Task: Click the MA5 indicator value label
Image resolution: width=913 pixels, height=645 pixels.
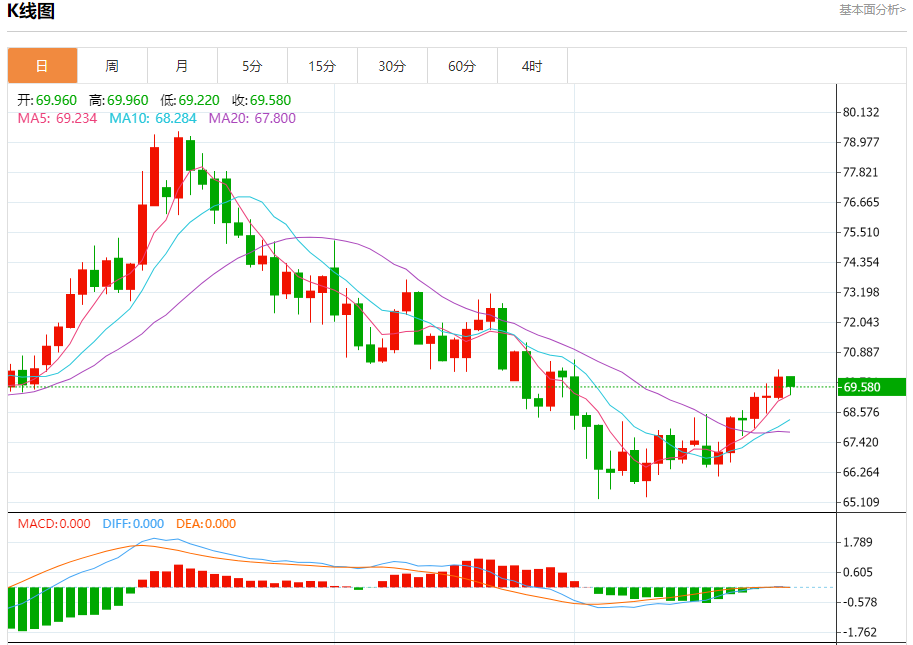Action: [x=57, y=118]
